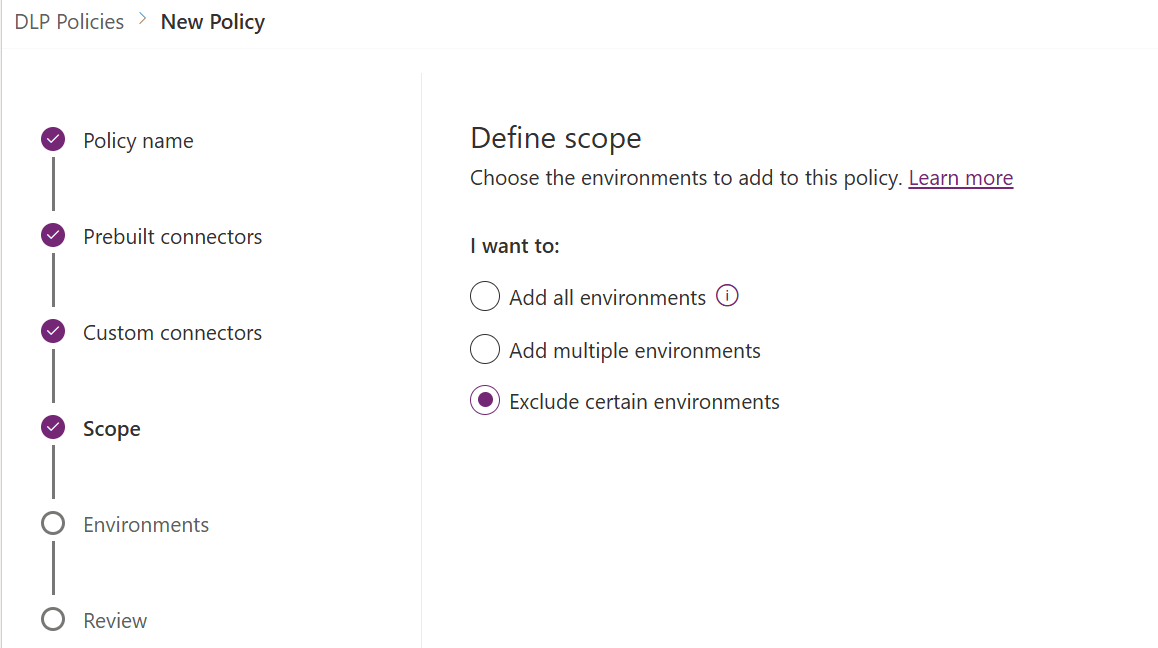Choose the Add multiple environments radio option
The height and width of the screenshot is (648, 1158).
(x=485, y=350)
